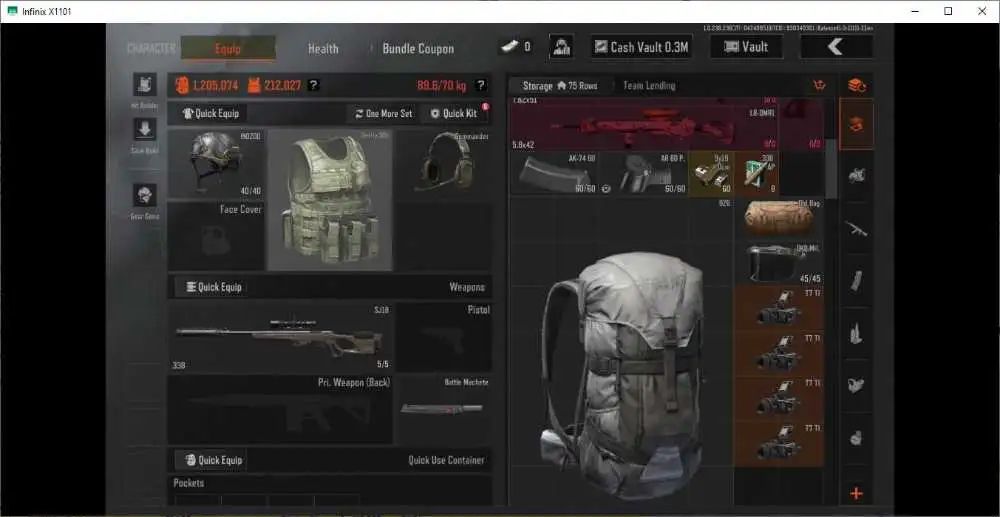Screen dimensions: 1000x517
Task: Select the AK-74 60 magazine in storage
Action: 554,173
